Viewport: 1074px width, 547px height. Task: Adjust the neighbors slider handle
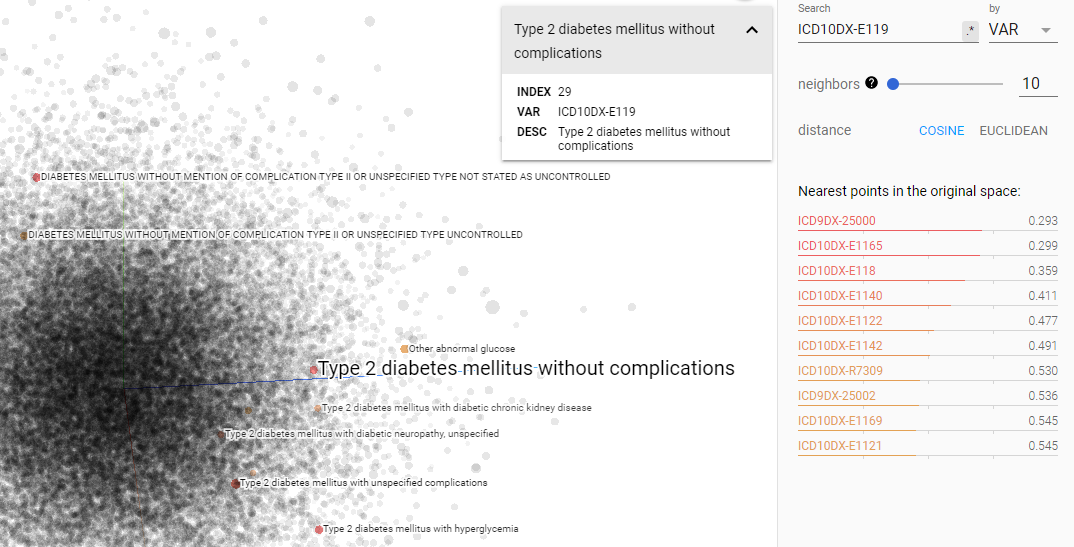point(893,84)
